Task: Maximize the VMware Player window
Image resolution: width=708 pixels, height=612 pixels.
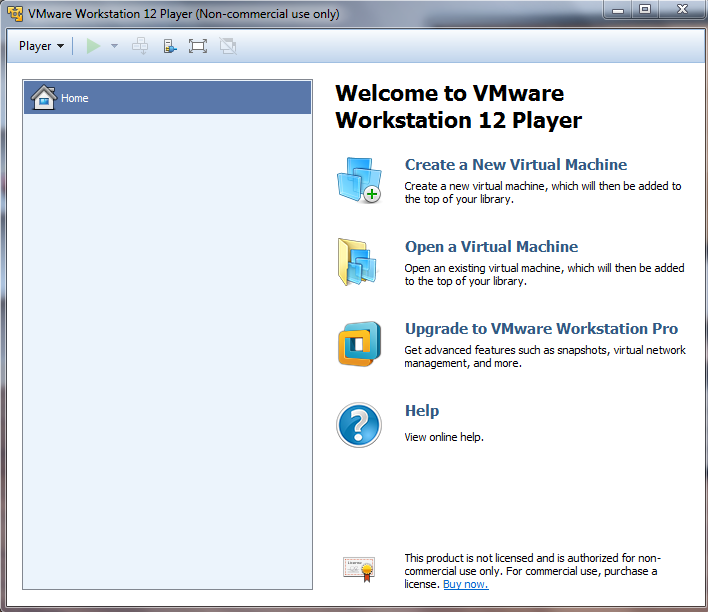Action: coord(645,10)
